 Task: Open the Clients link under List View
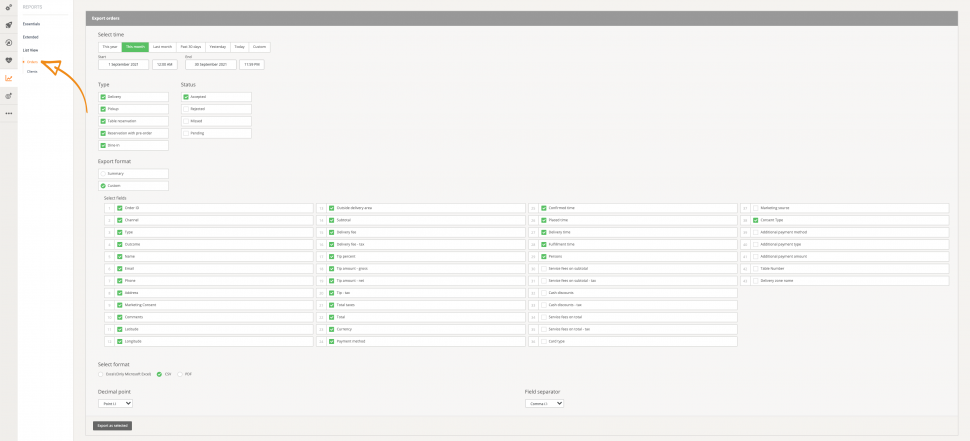[32, 71]
